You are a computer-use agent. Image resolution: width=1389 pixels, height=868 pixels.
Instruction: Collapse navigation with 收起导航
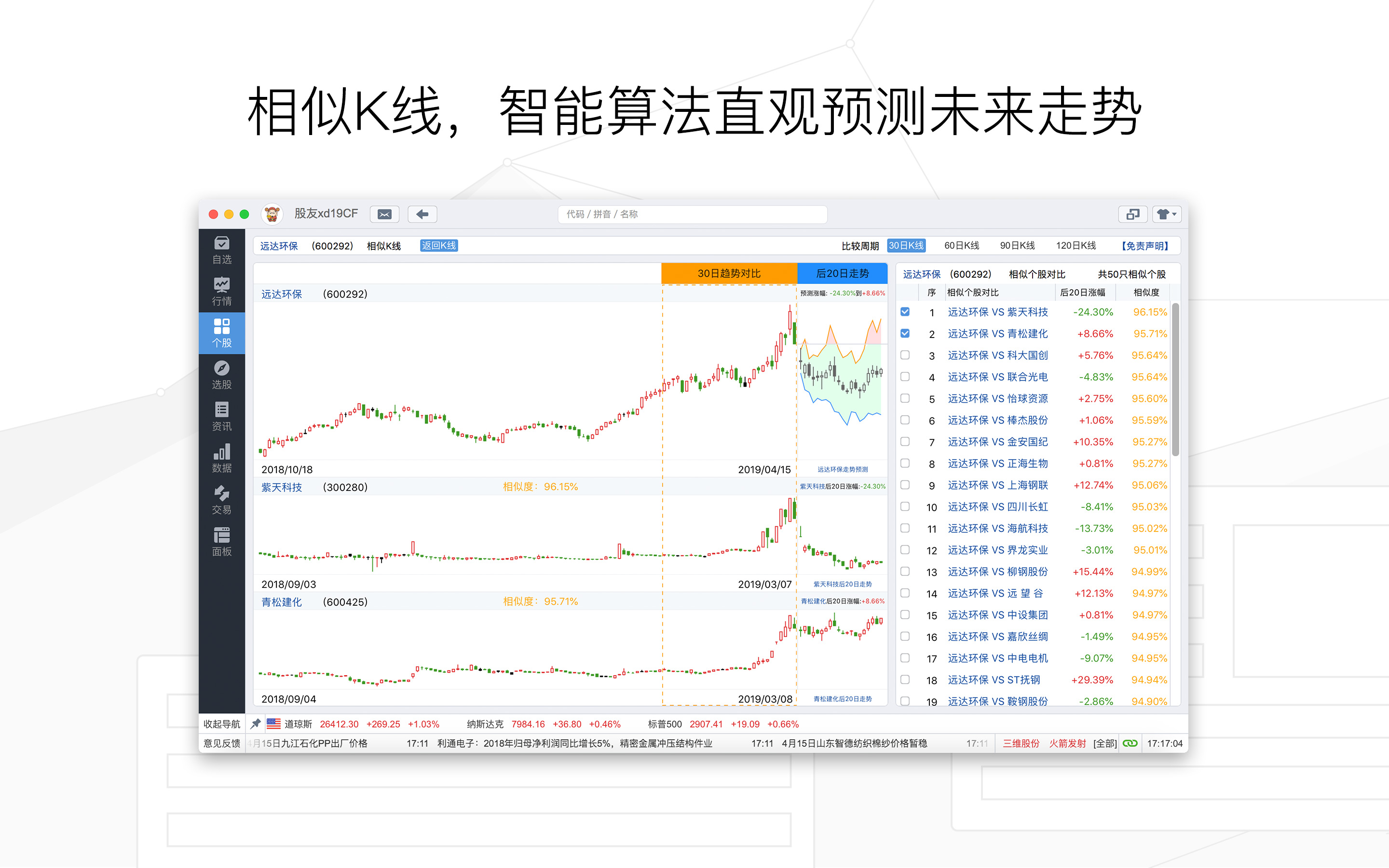pos(221,724)
